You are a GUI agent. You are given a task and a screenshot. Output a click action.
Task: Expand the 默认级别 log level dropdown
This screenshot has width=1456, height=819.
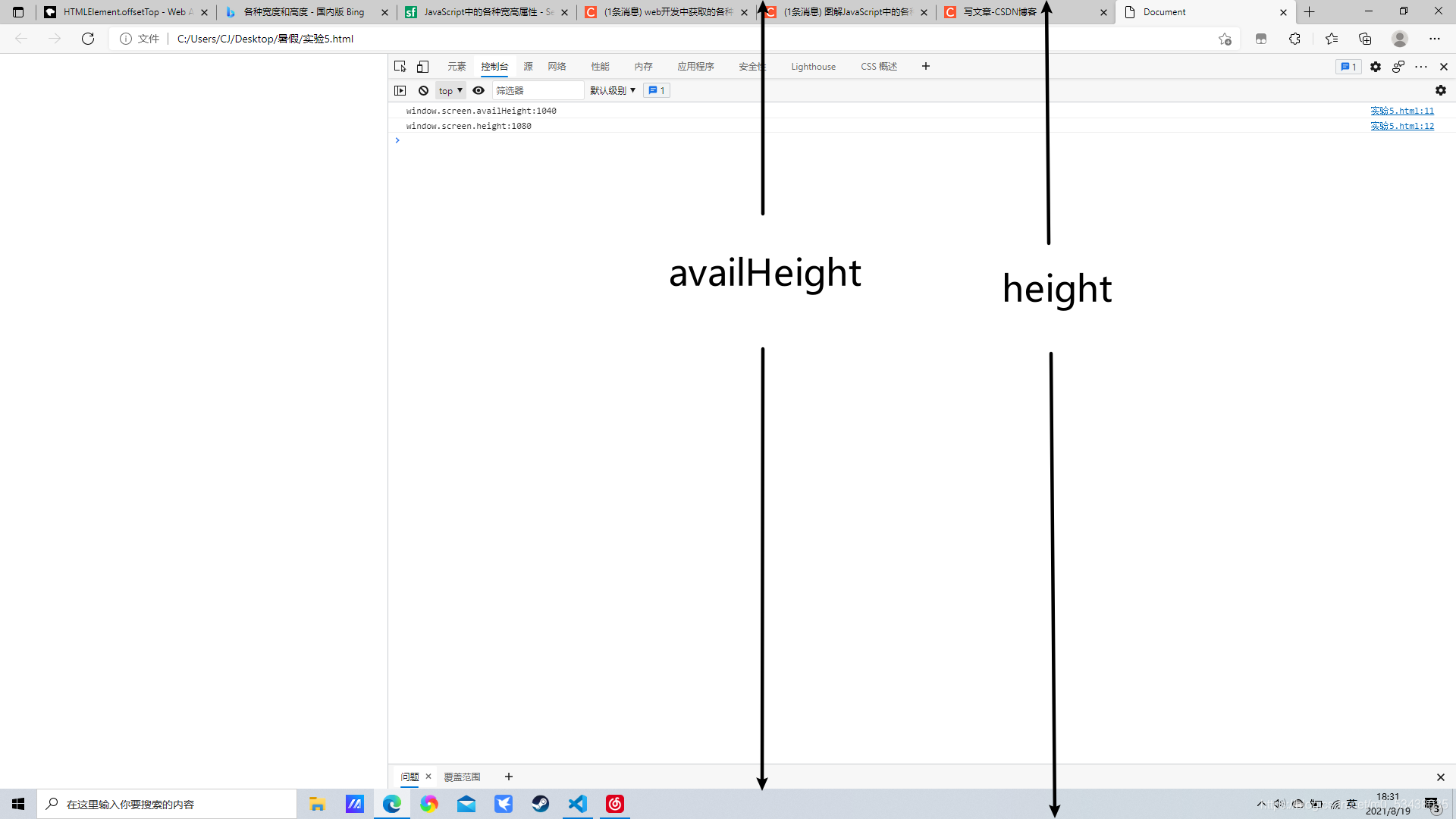pos(613,90)
